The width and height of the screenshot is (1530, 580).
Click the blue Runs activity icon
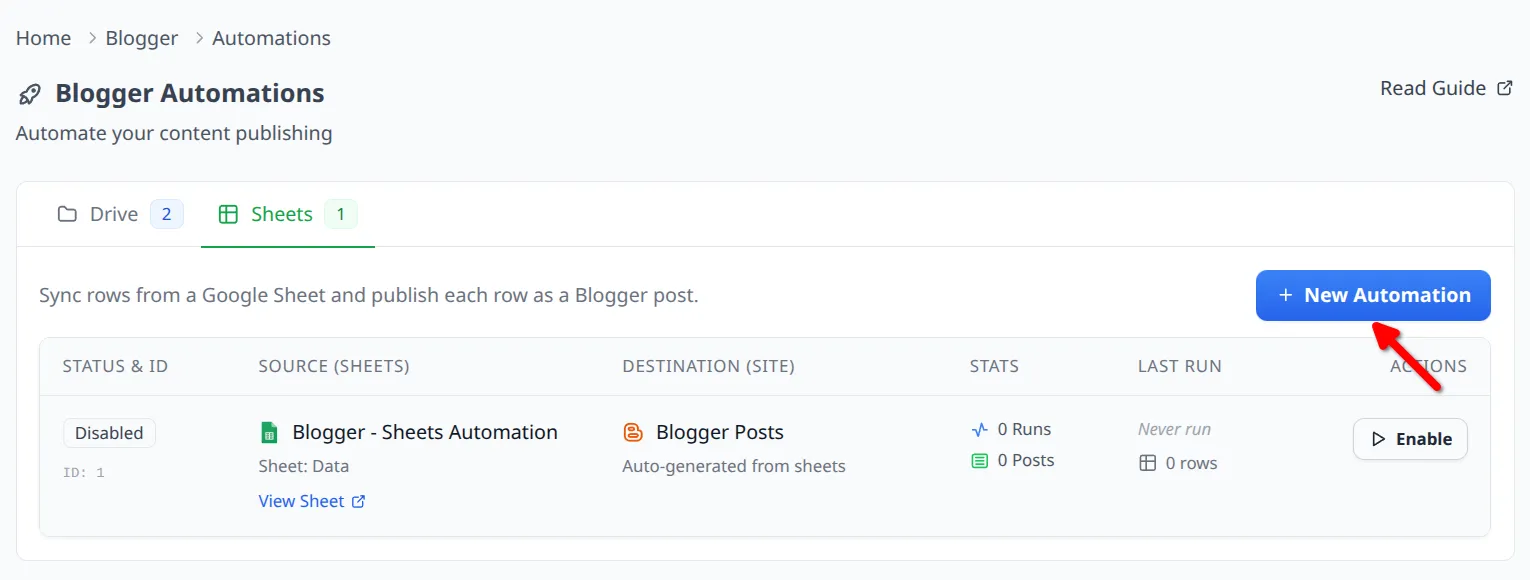click(980, 430)
